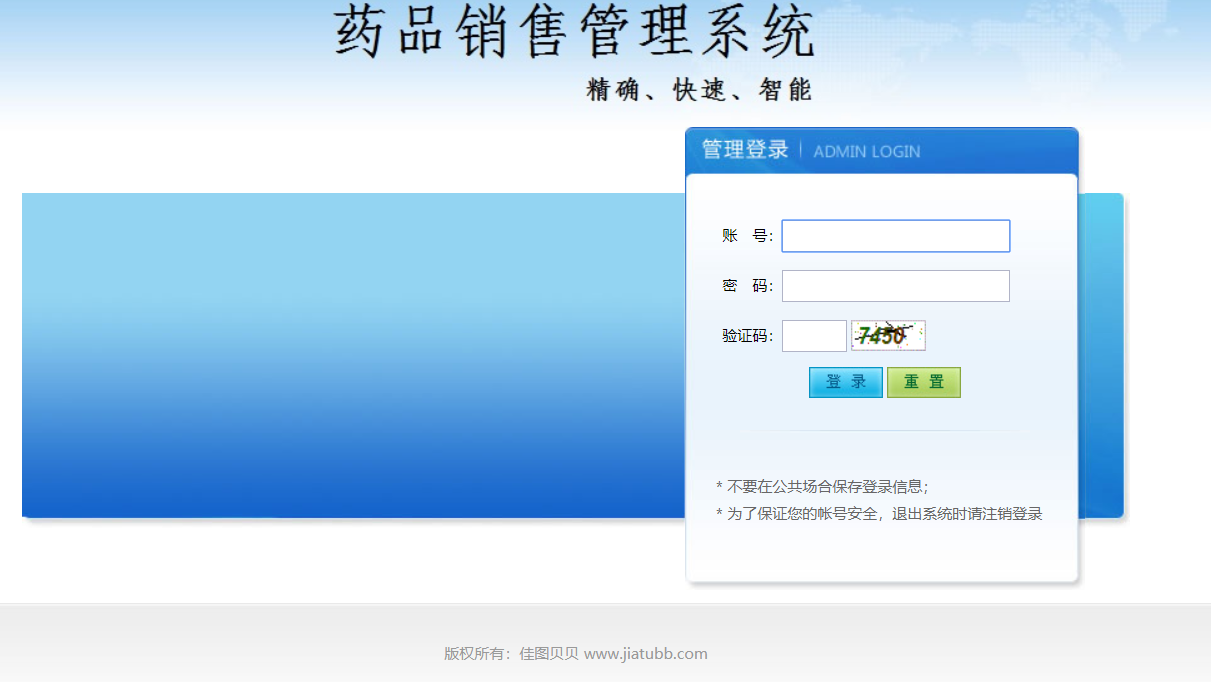Click the 精确、快速、智能 slogan text
This screenshot has height=682, width=1211.
pyautogui.click(x=697, y=90)
